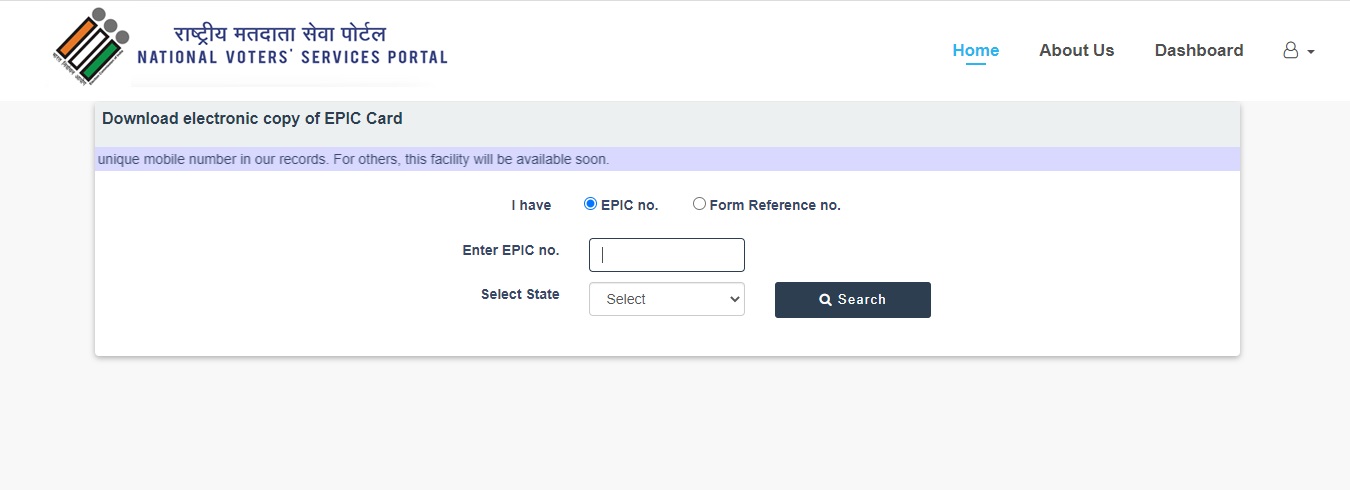This screenshot has height=490, width=1350.
Task: Click the Form Reference no. label text
Action: pos(775,205)
